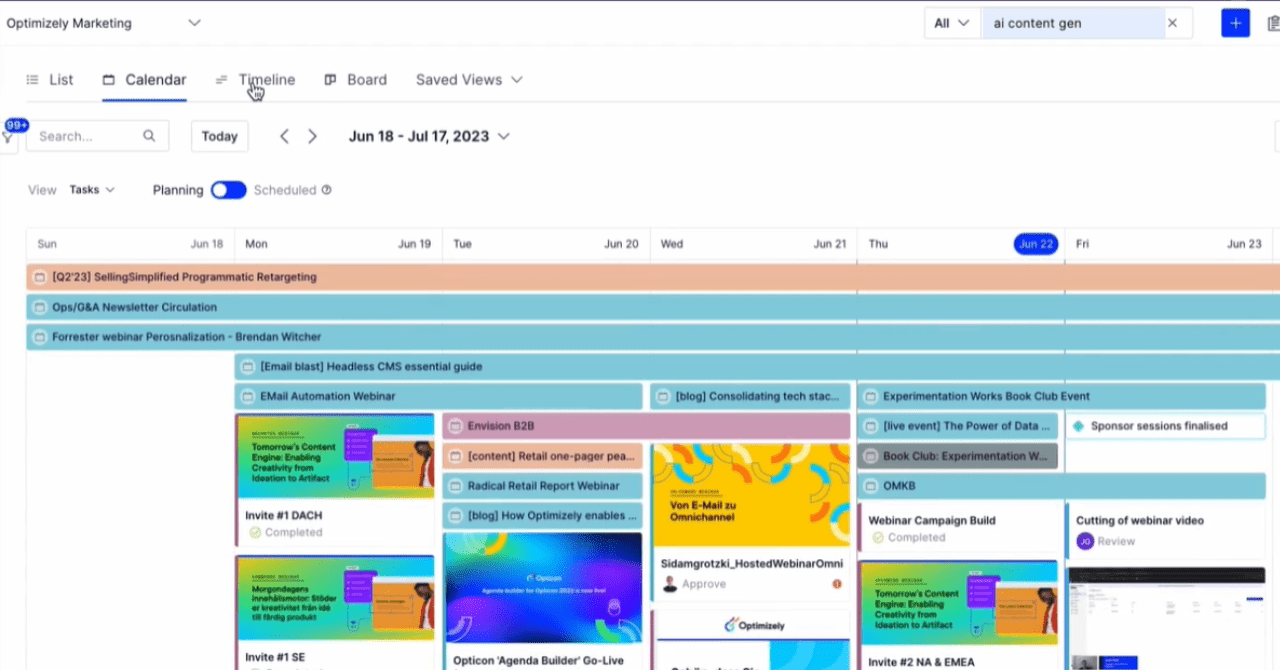Open the '[blog] How Optimizely enables' bar

[x=542, y=516]
